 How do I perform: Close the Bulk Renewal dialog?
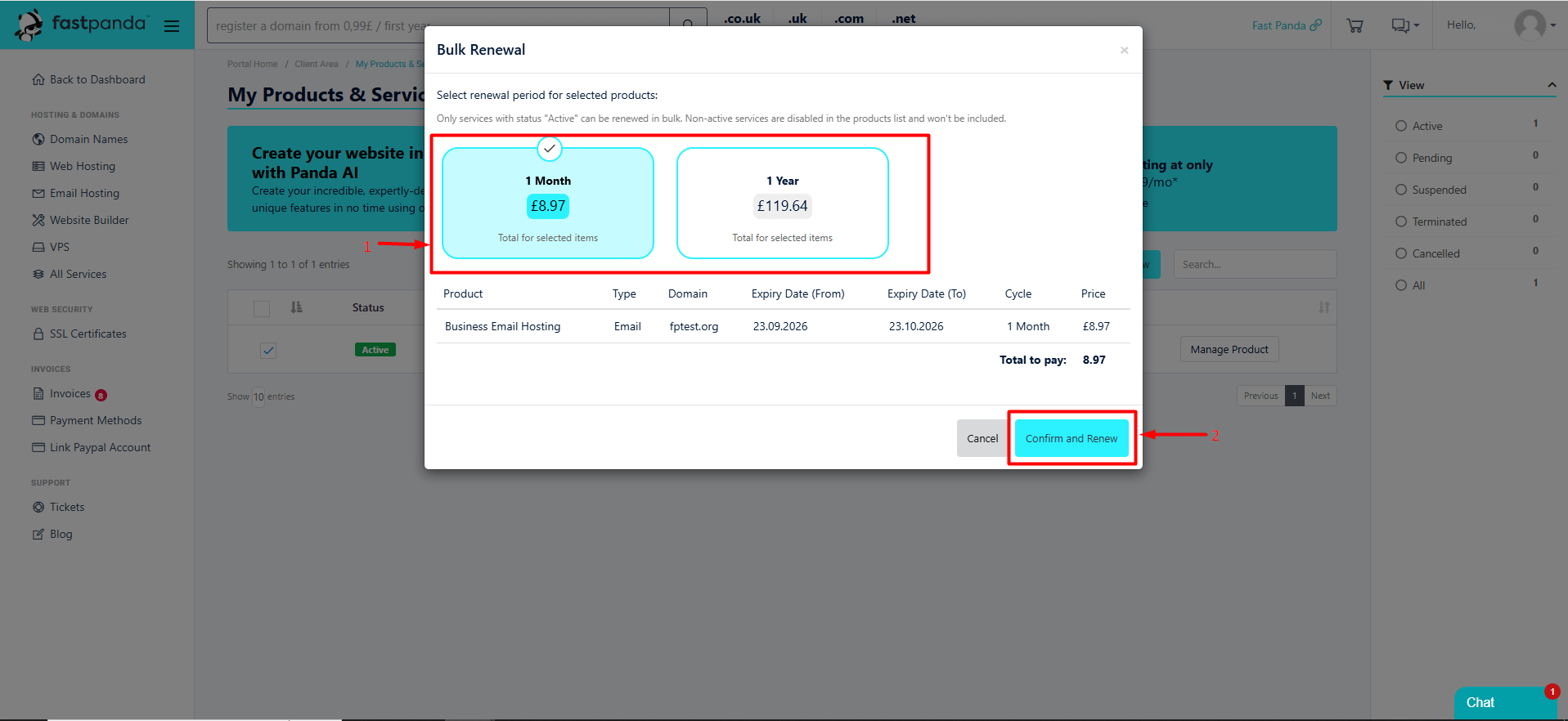coord(1124,51)
